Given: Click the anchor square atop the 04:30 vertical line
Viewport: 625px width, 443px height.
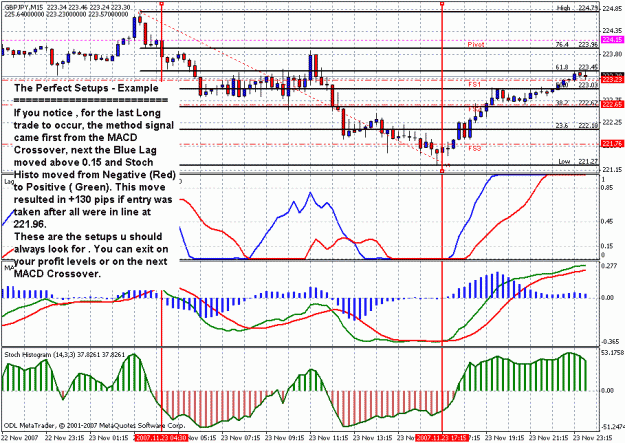Looking at the screenshot, I should (x=161, y=3).
